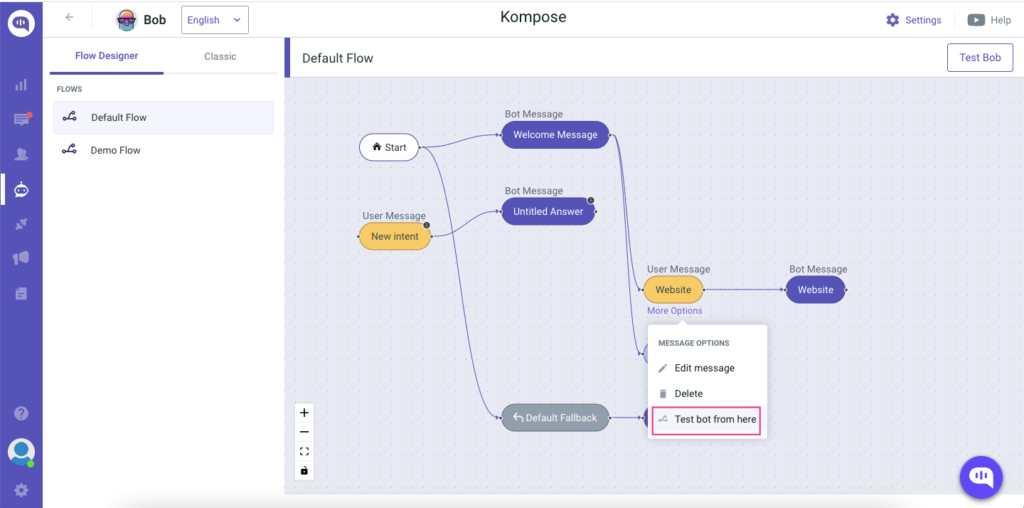Viewport: 1024px width, 508px height.
Task: Select the Welcome Message bot node
Action: pos(555,135)
